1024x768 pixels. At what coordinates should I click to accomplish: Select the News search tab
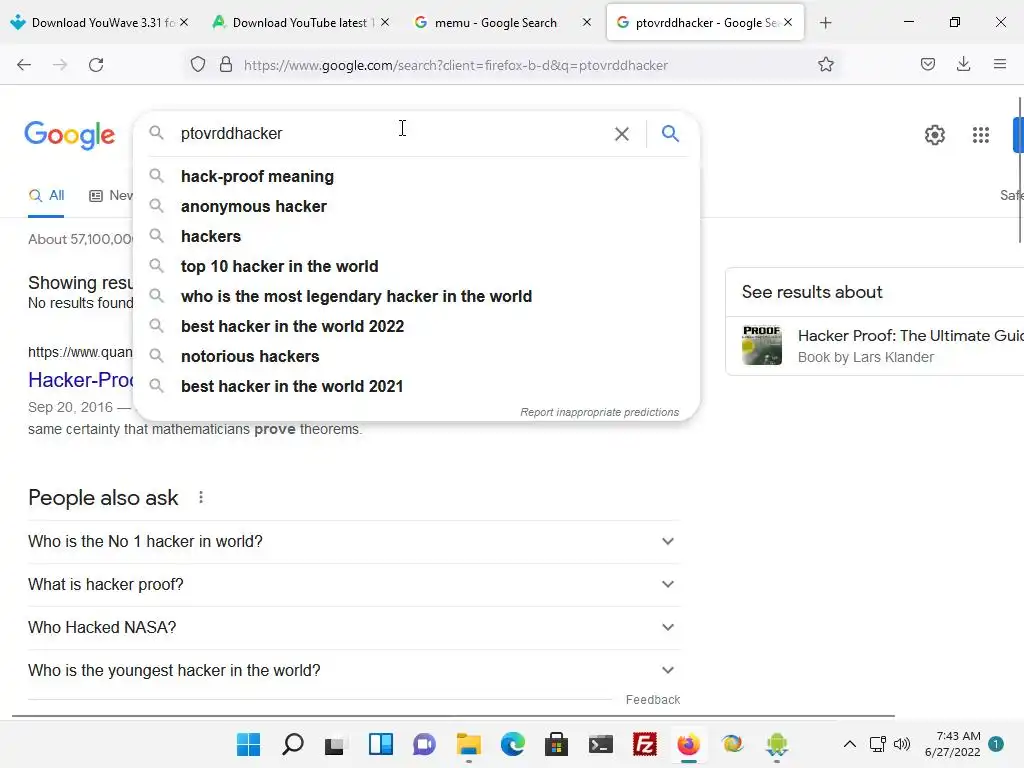coord(111,195)
